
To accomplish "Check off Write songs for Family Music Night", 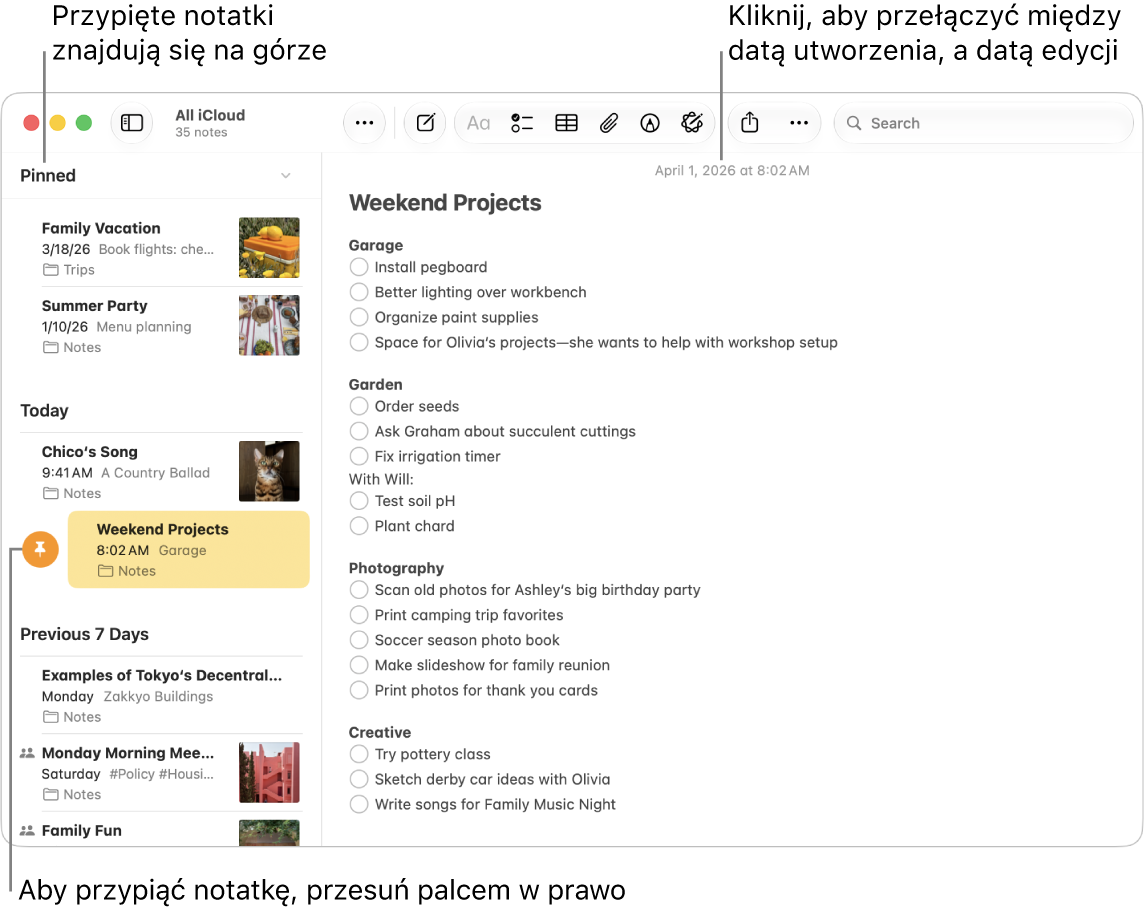I will (x=359, y=804).
